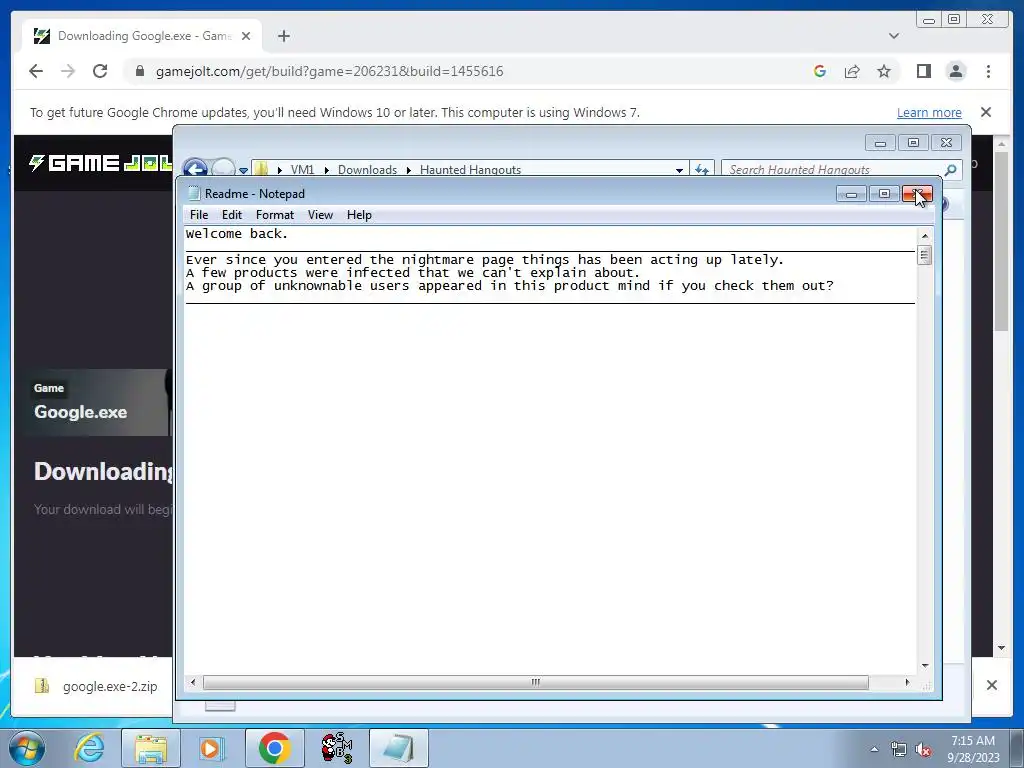
Task: Show hidden system tray icons
Action: coord(874,749)
